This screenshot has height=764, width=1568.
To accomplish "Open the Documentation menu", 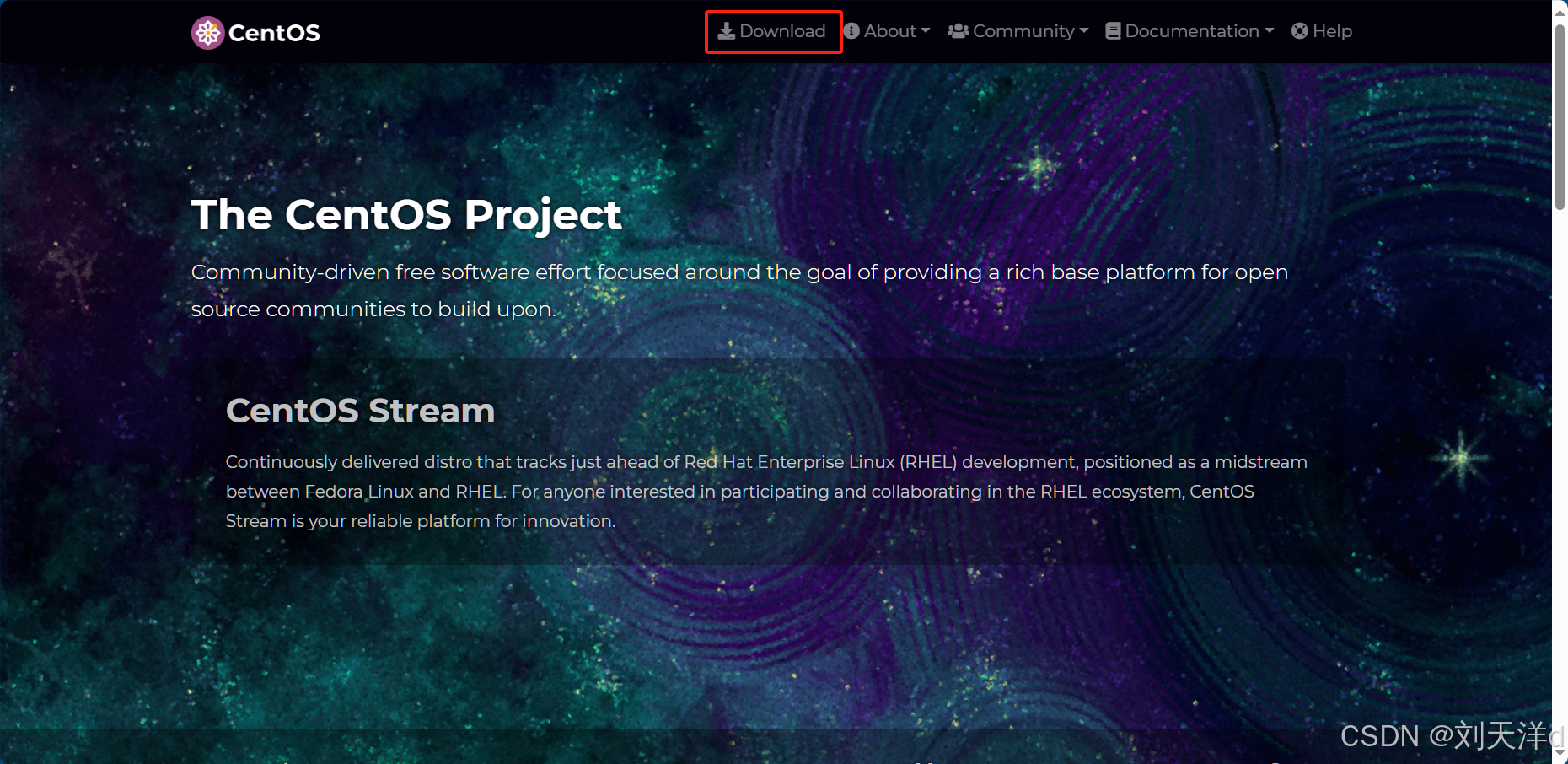I will pyautogui.click(x=1189, y=31).
